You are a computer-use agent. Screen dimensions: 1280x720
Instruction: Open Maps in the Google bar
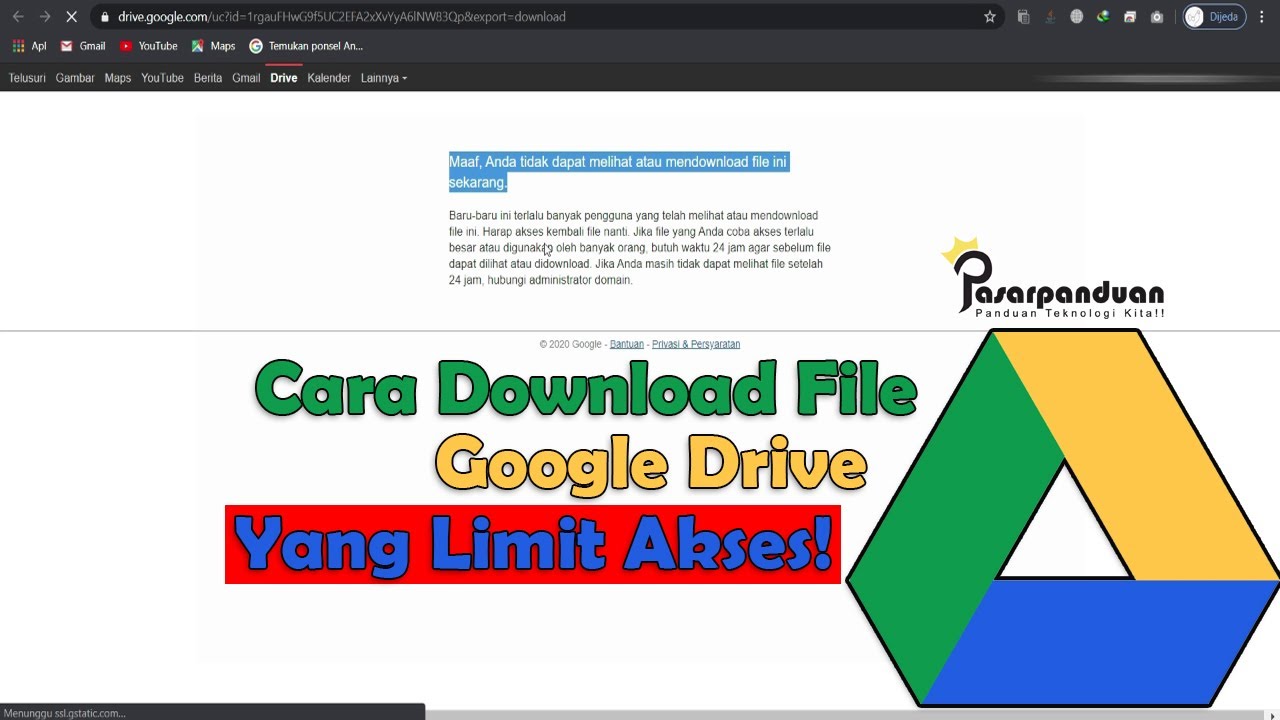pos(118,78)
